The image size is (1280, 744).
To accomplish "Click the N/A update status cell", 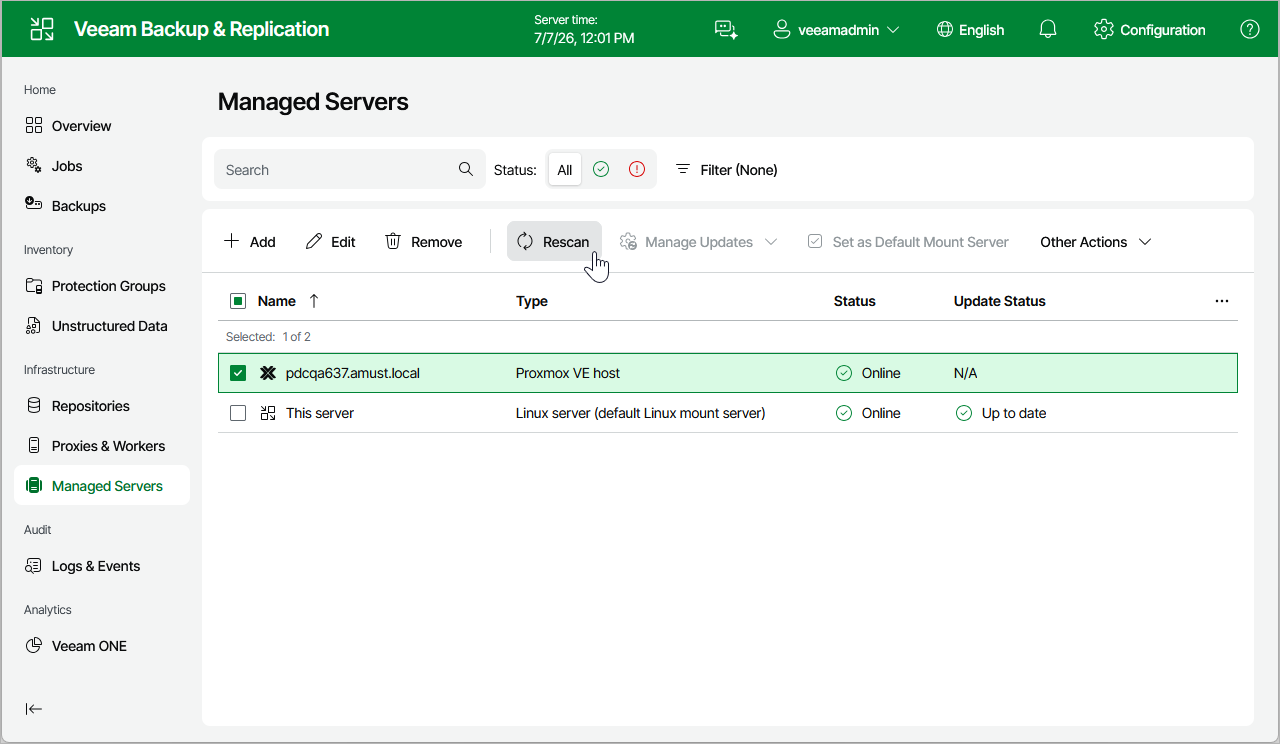I will [966, 373].
